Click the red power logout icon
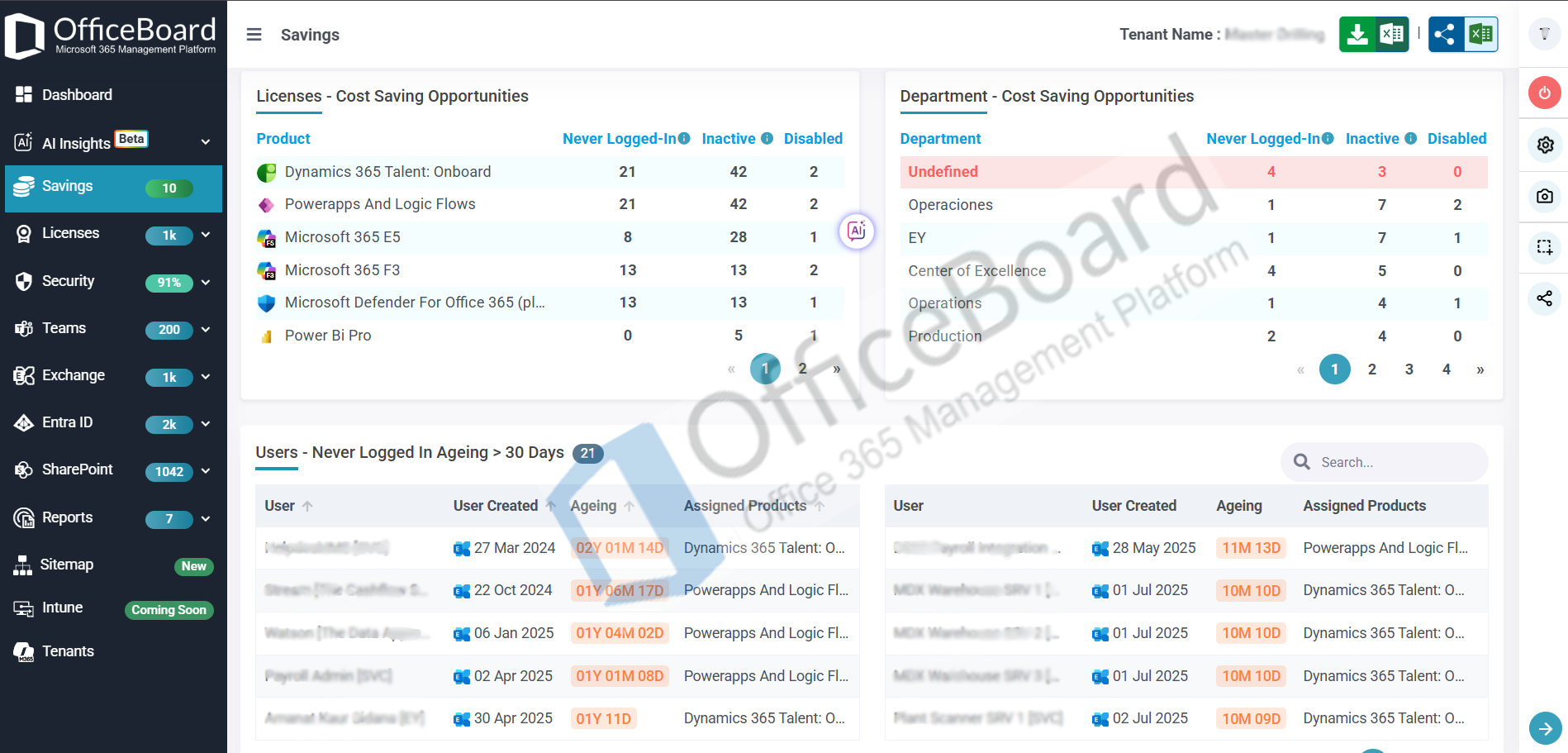The height and width of the screenshot is (753, 1568). (x=1544, y=93)
